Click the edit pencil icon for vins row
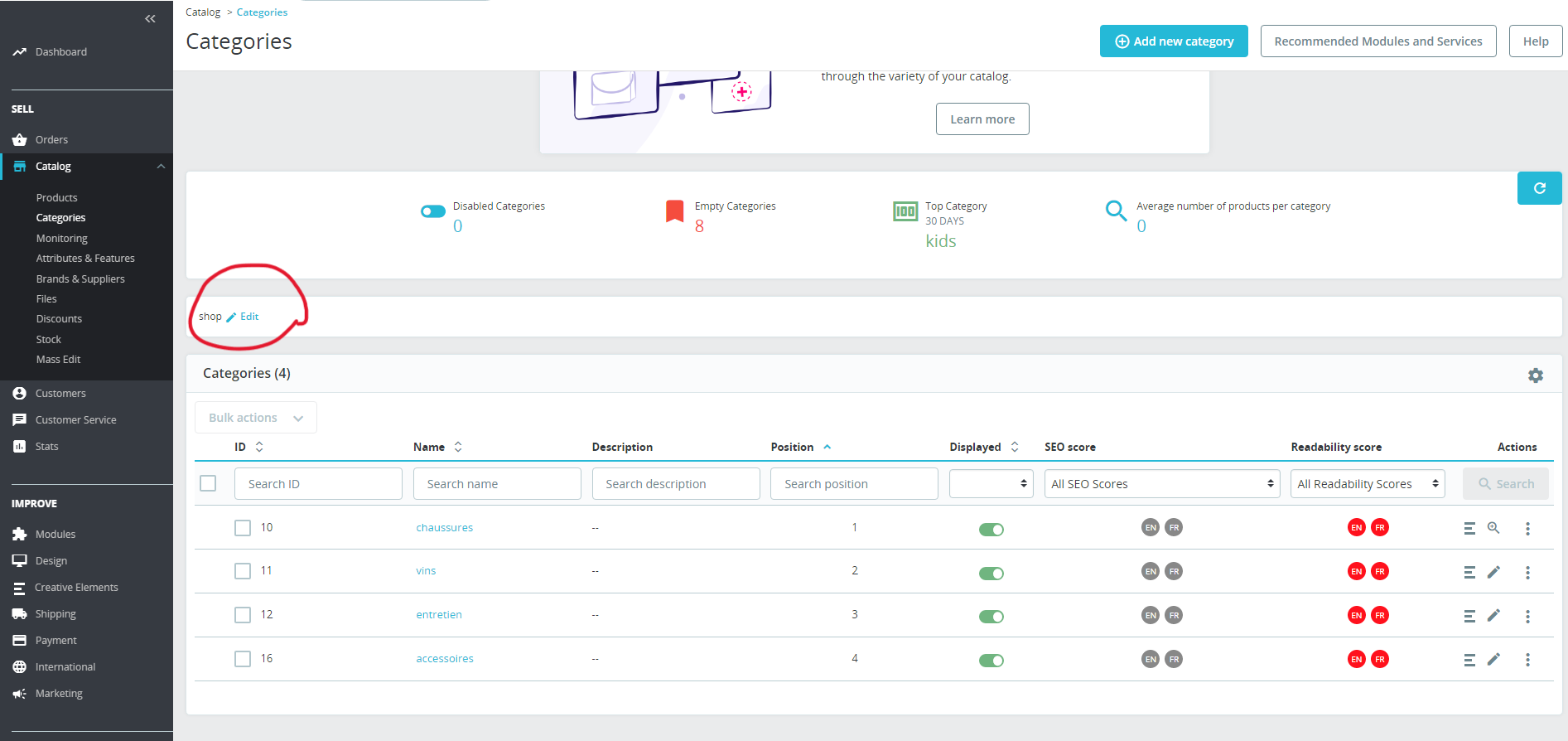The height and width of the screenshot is (741, 1568). pos(1493,572)
